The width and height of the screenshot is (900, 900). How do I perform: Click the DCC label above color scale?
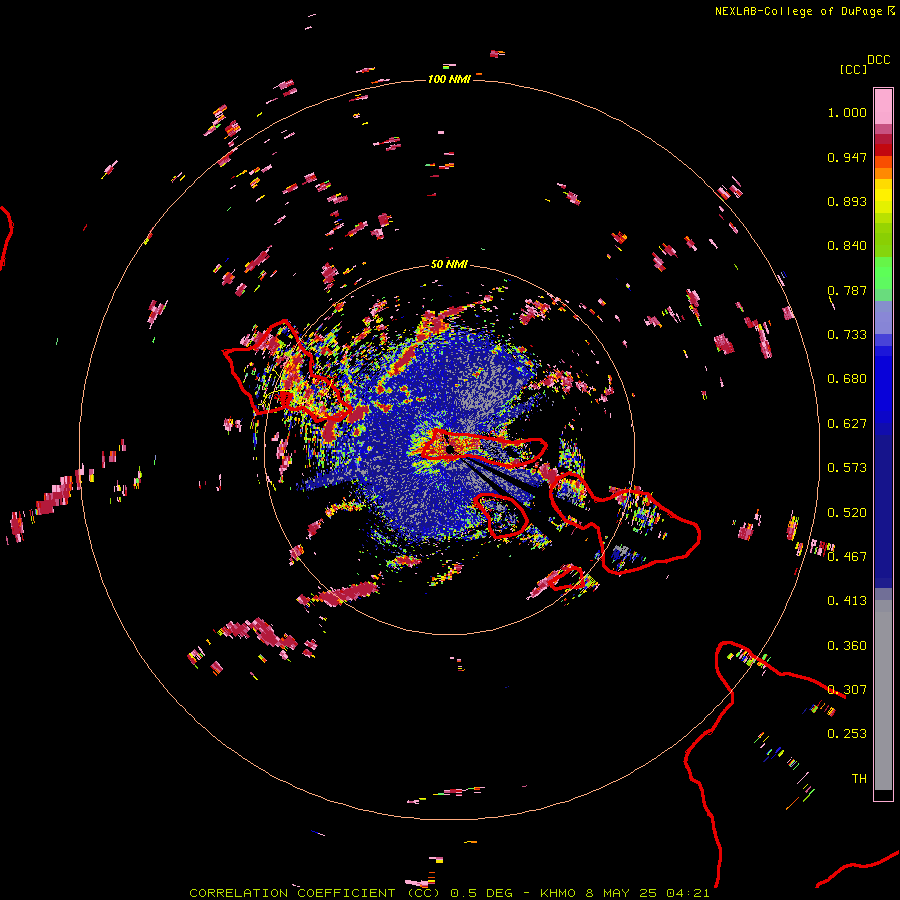pos(879,60)
